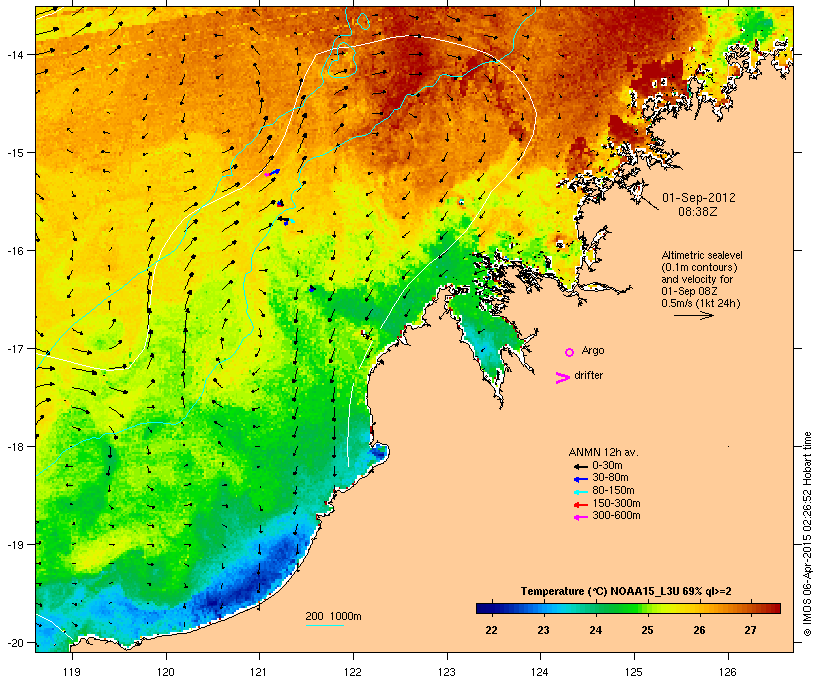
Task: Click the 0.5m/s velocity scale arrow
Action: 693,315
